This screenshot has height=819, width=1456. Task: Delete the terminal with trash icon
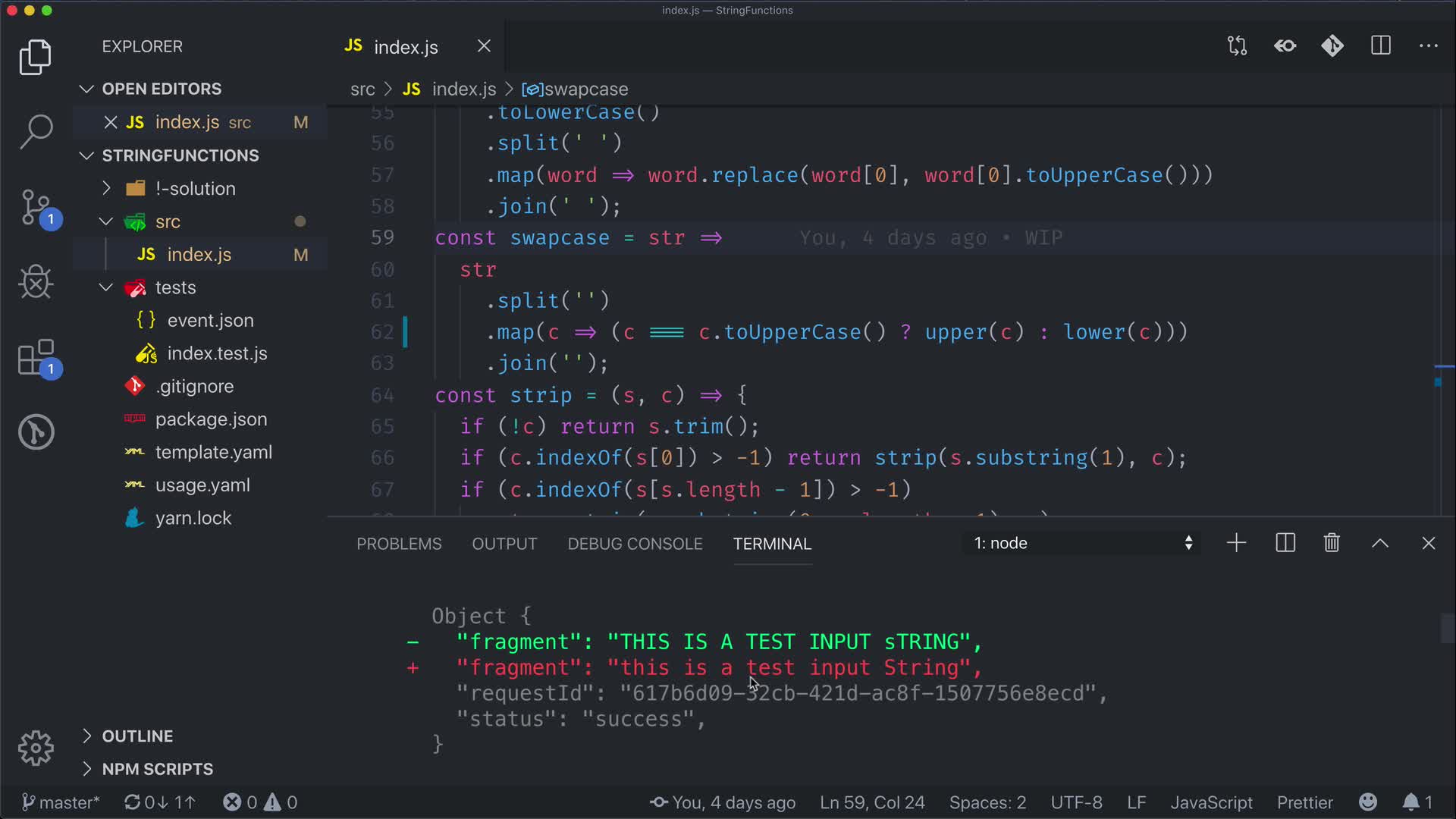(1332, 543)
